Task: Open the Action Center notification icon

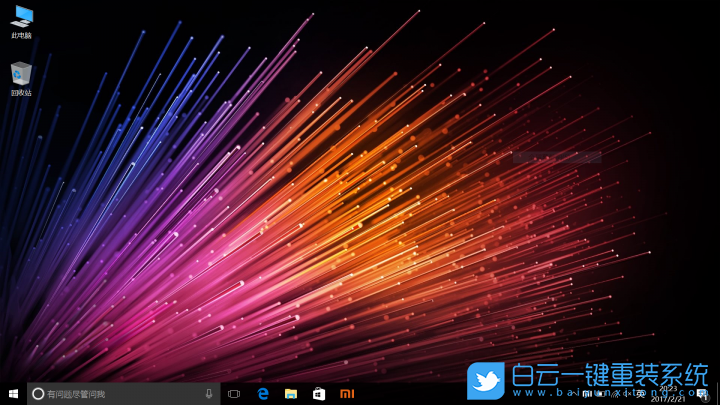Action: coord(702,394)
